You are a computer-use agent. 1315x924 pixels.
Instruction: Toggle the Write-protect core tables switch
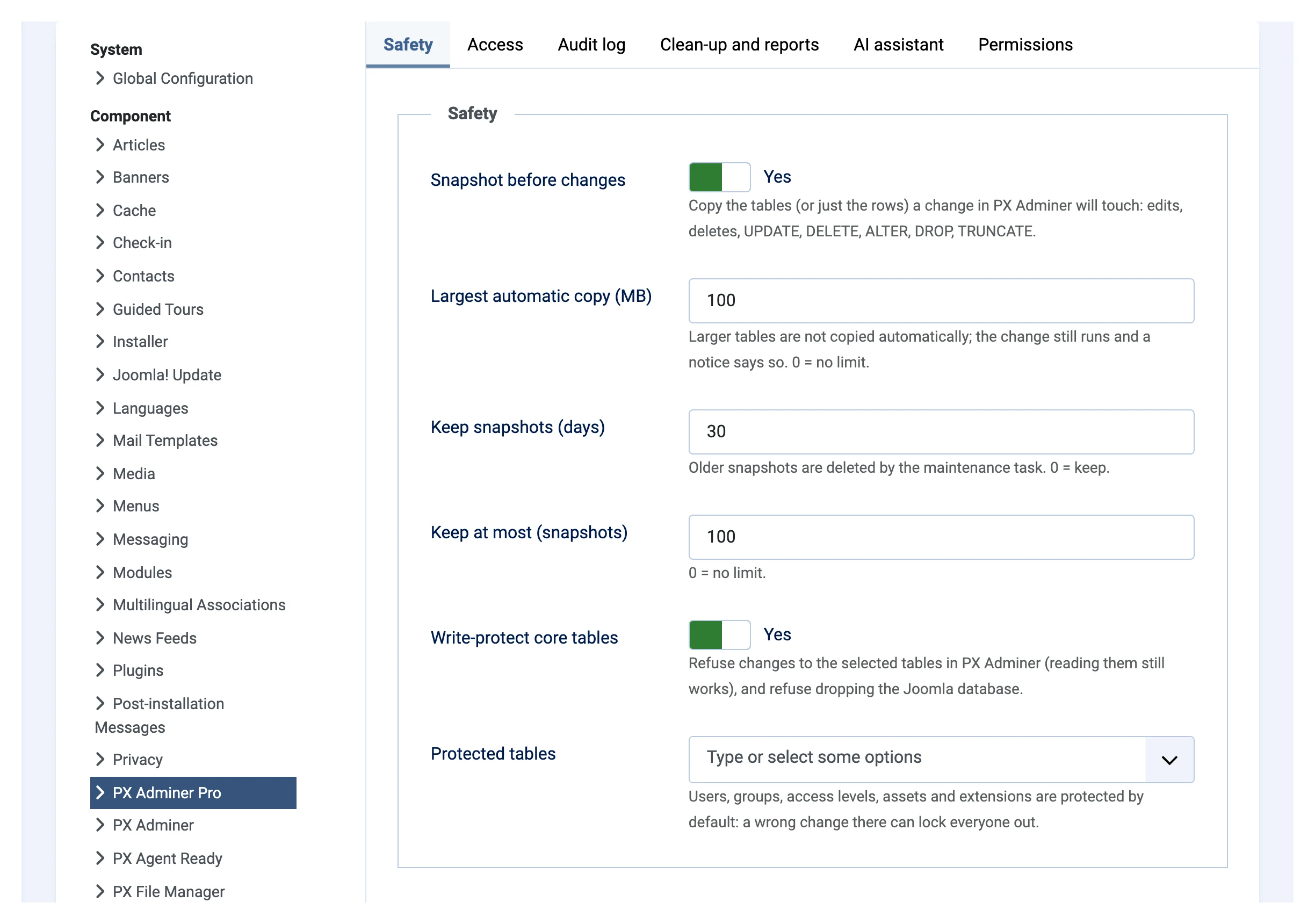click(x=719, y=635)
